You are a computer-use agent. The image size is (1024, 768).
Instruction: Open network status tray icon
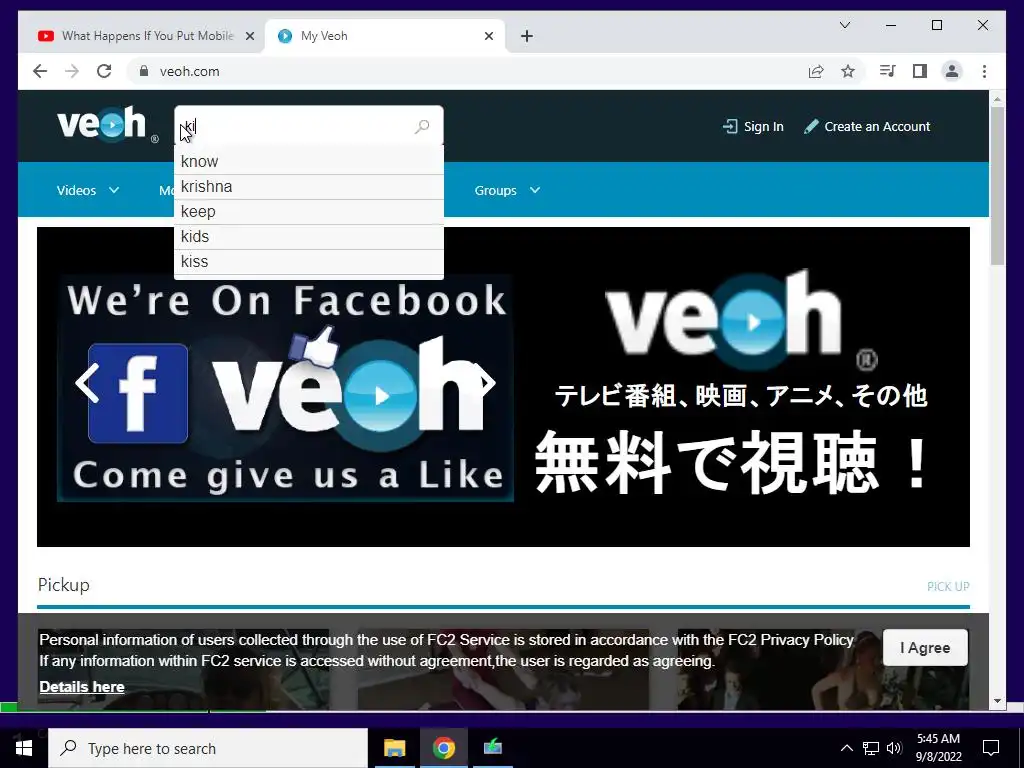[871, 748]
